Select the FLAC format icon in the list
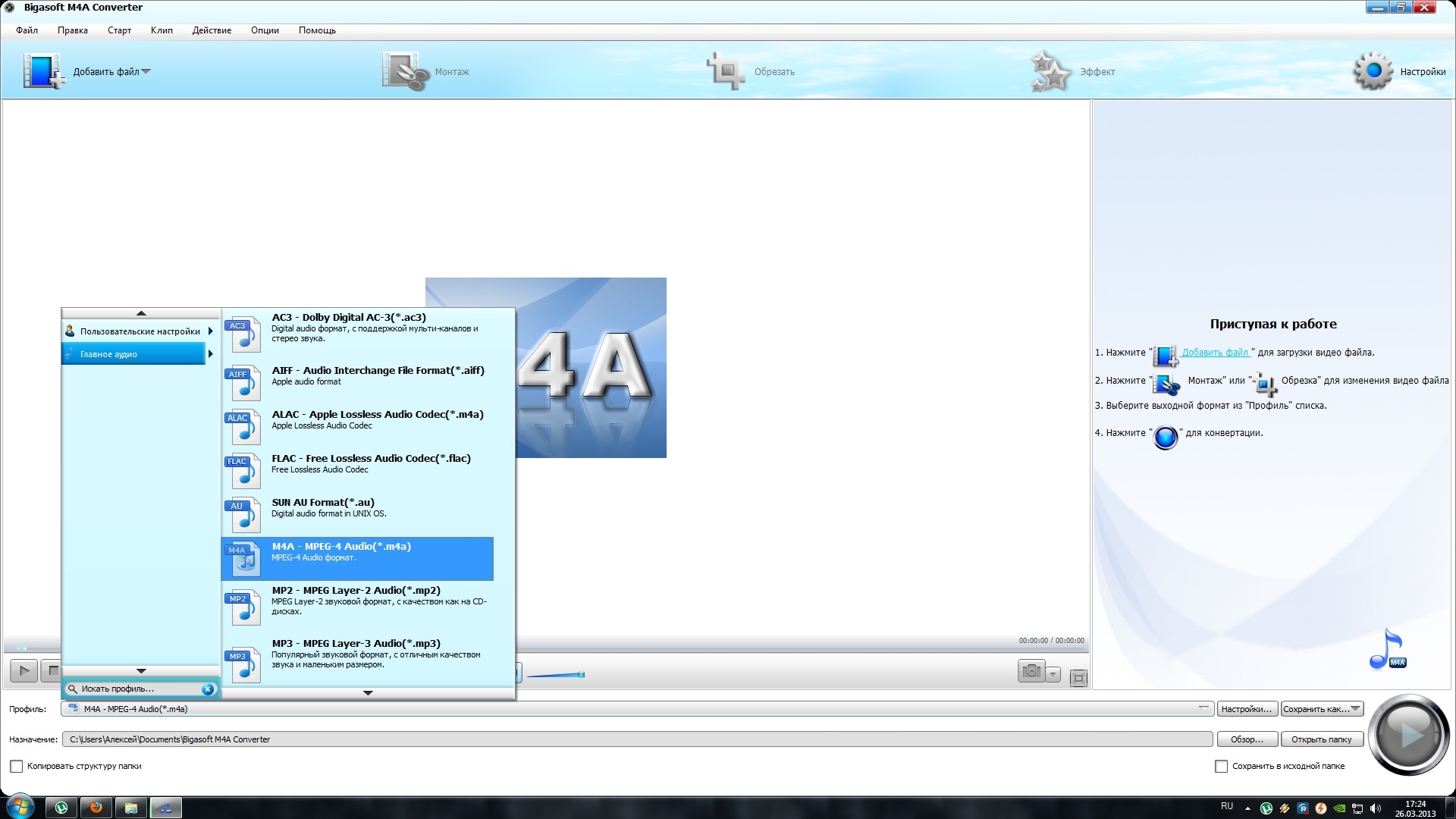This screenshot has width=1456, height=819. 243,470
